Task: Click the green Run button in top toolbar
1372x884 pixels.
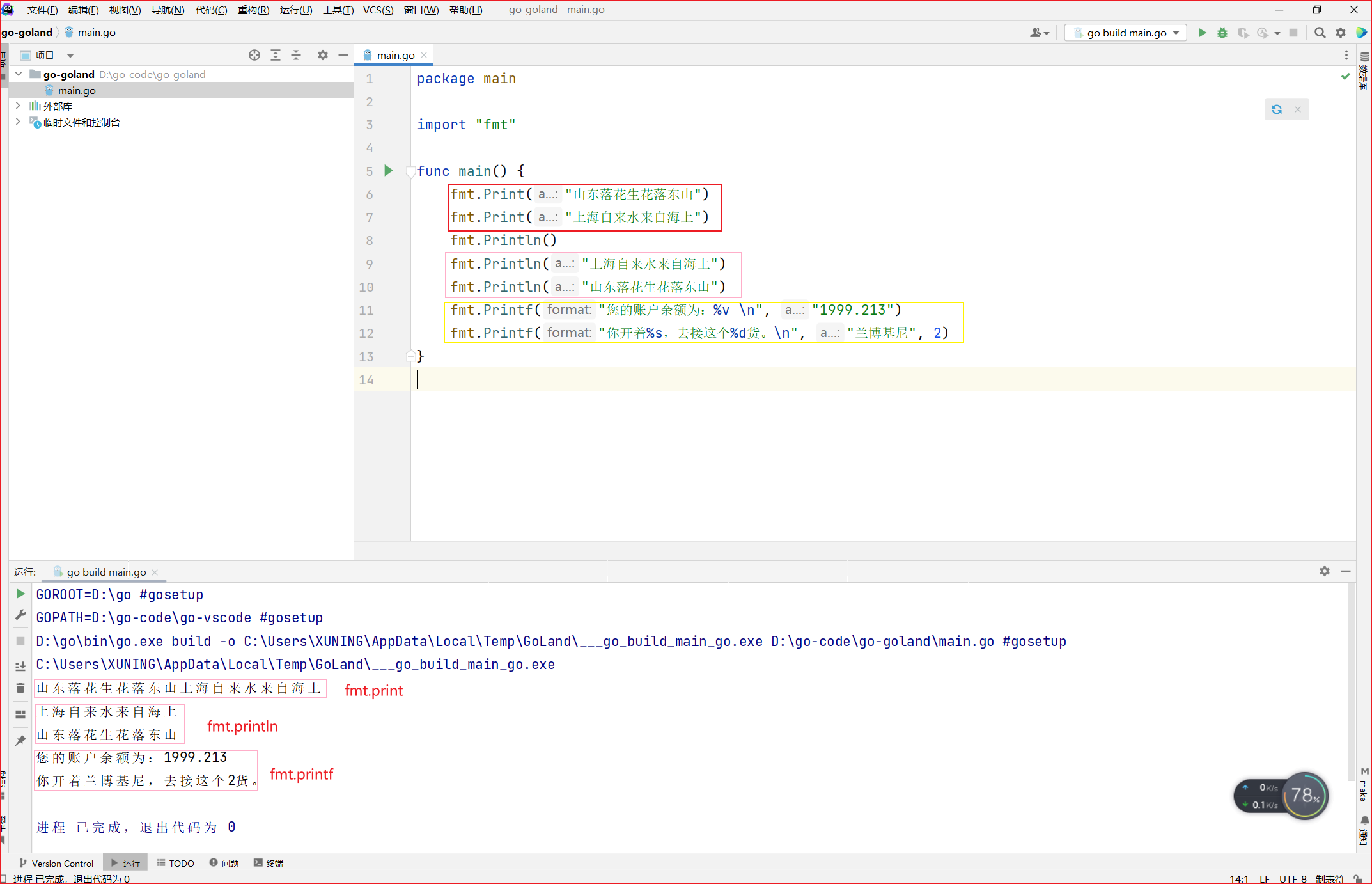Action: coord(1202,33)
